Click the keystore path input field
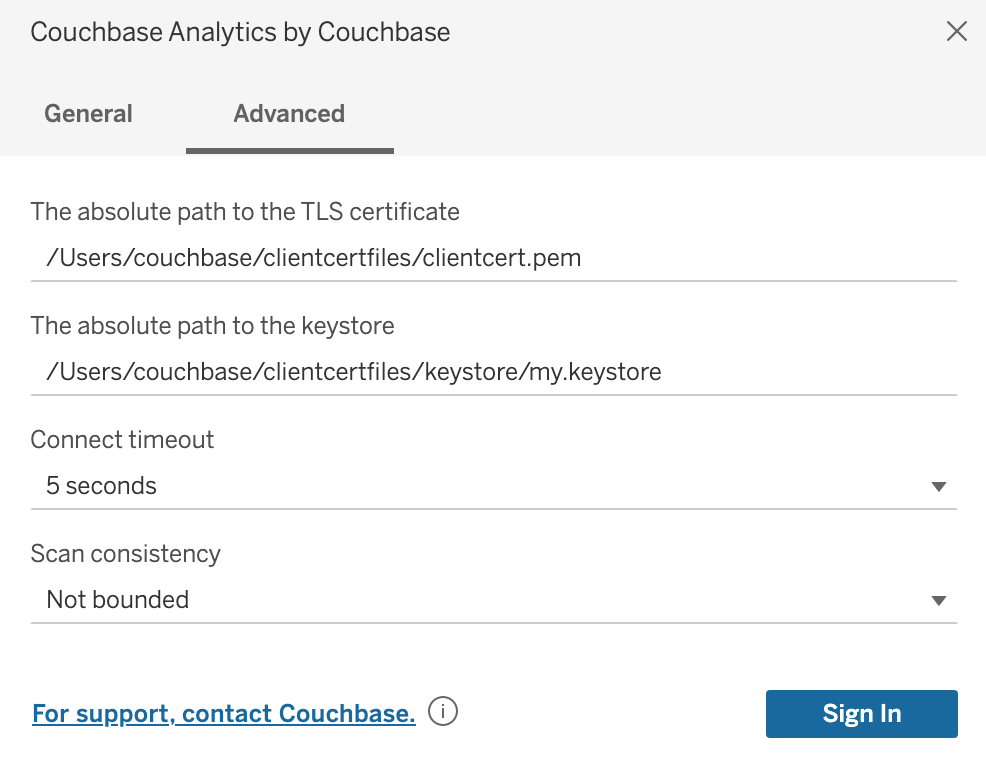986x762 pixels. point(494,372)
